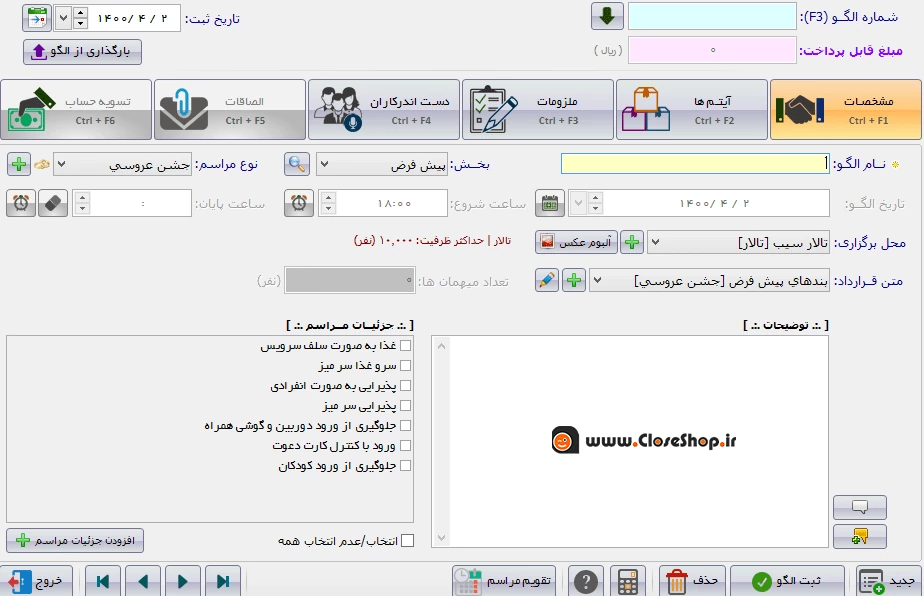This screenshot has height=596, width=924.
Task: Click the green down-arrow beside template number
Action: 607,17
